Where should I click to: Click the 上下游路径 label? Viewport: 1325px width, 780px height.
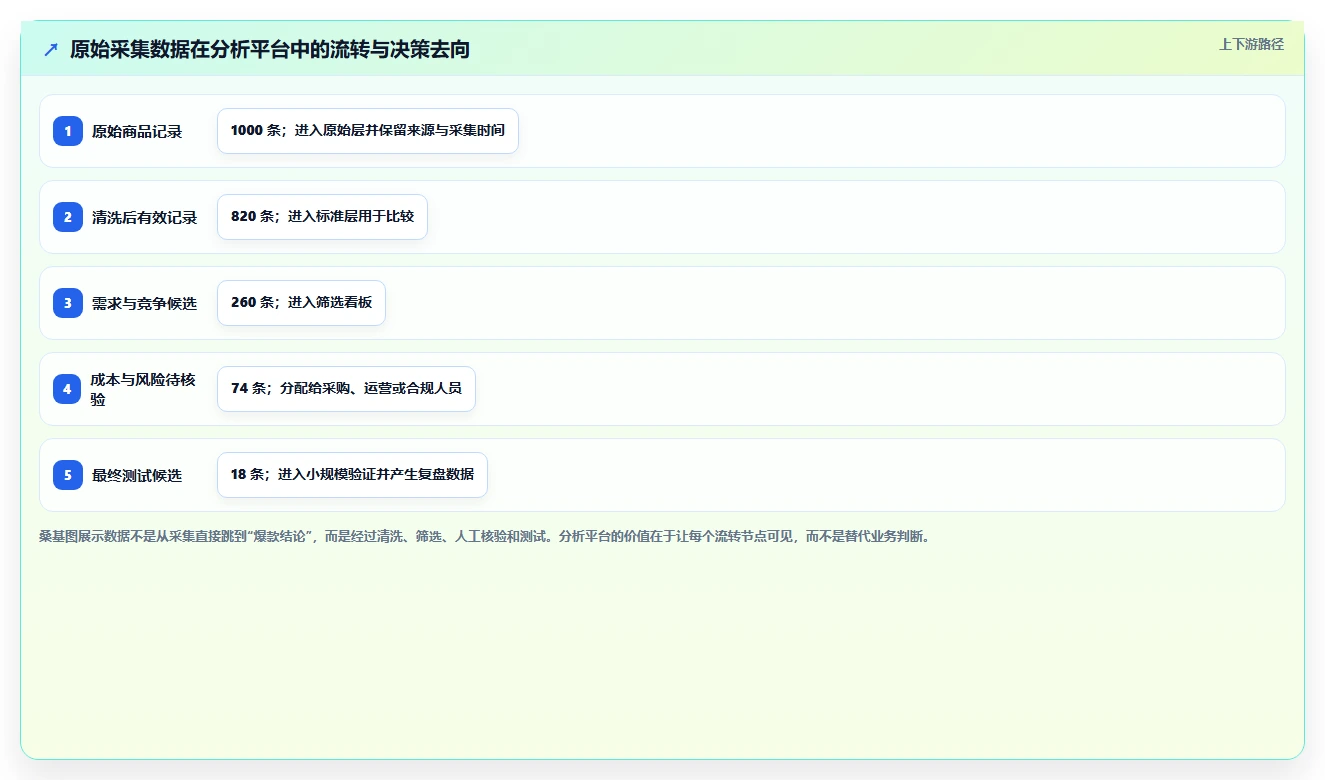pyautogui.click(x=1251, y=44)
